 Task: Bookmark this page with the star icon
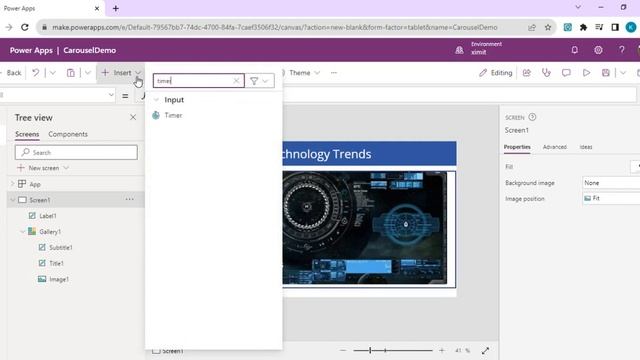pos(548,27)
